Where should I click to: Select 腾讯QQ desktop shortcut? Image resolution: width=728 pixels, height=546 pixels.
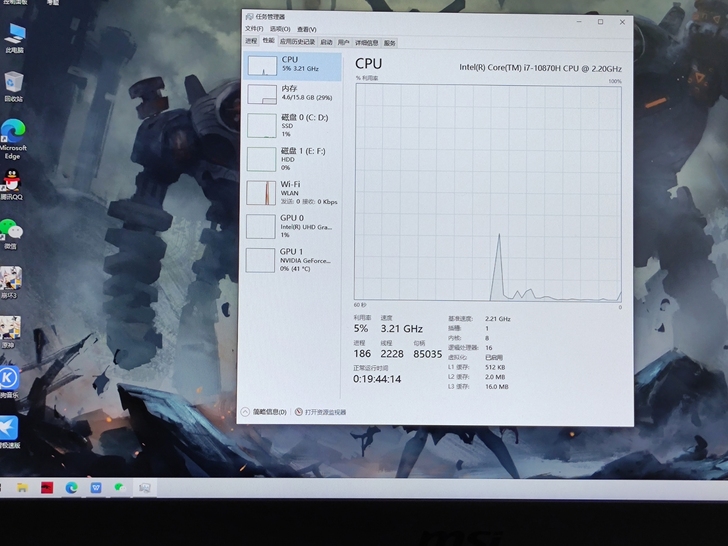pyautogui.click(x=12, y=185)
